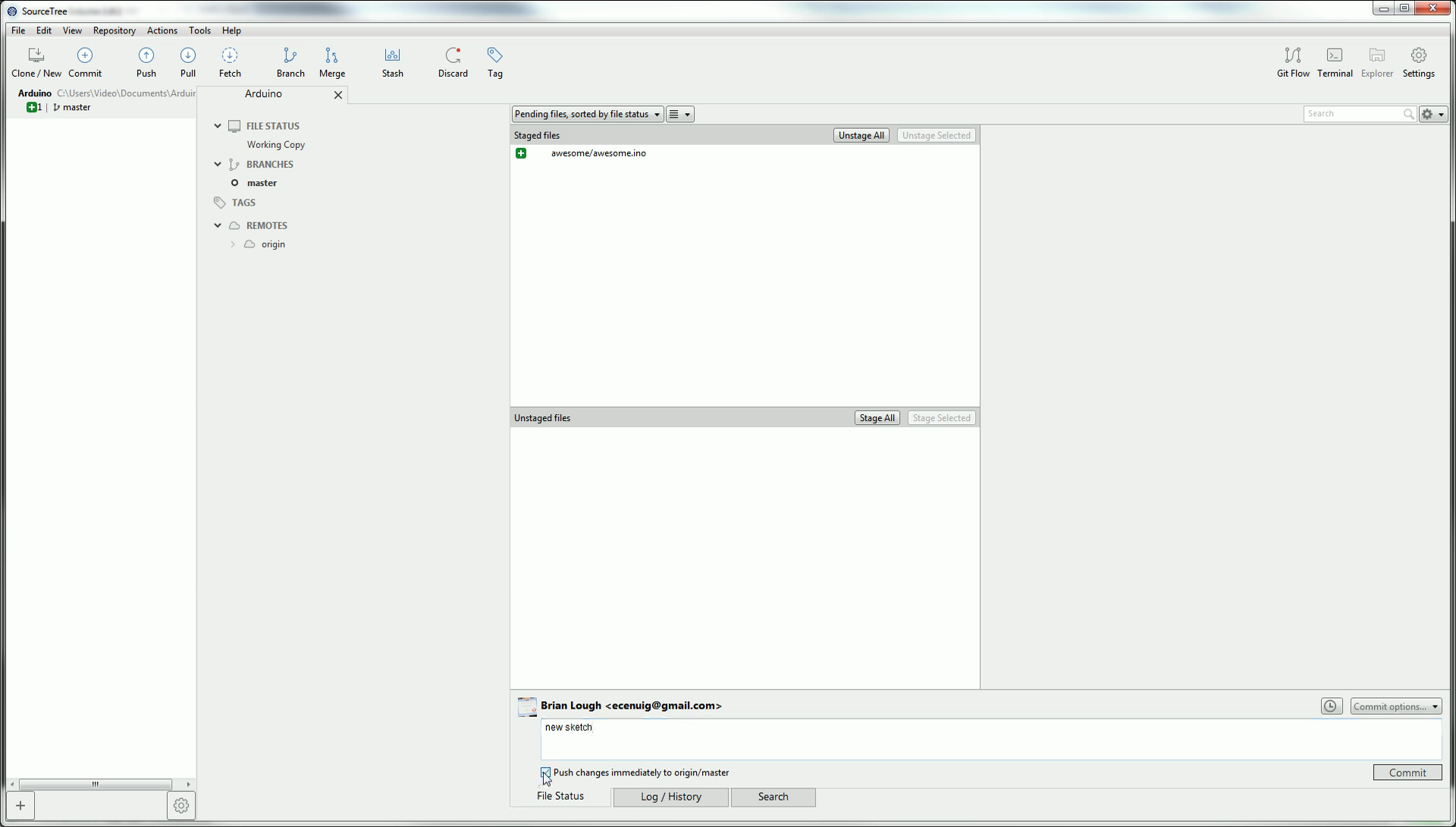Screen dimensions: 1456x827
Task: Switch to the Log / History tab
Action: [x=670, y=797]
